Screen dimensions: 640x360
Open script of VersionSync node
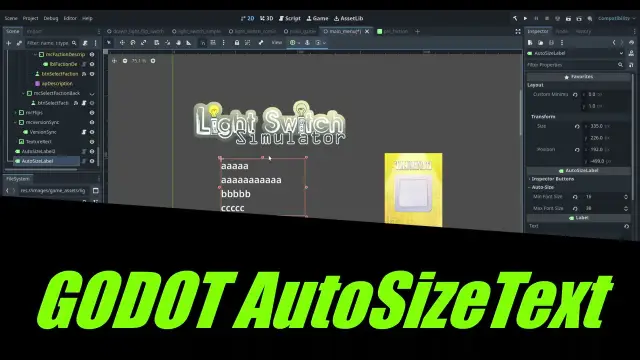(x=84, y=132)
